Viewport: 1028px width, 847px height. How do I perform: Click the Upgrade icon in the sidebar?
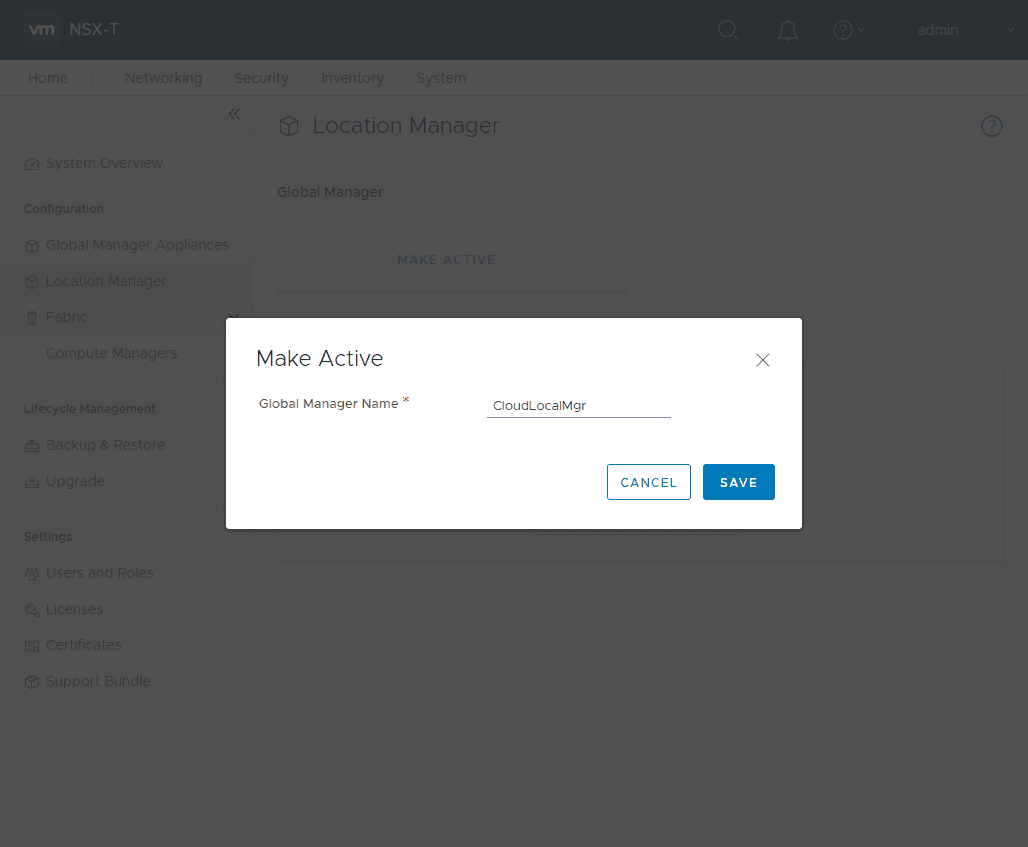(x=30, y=481)
